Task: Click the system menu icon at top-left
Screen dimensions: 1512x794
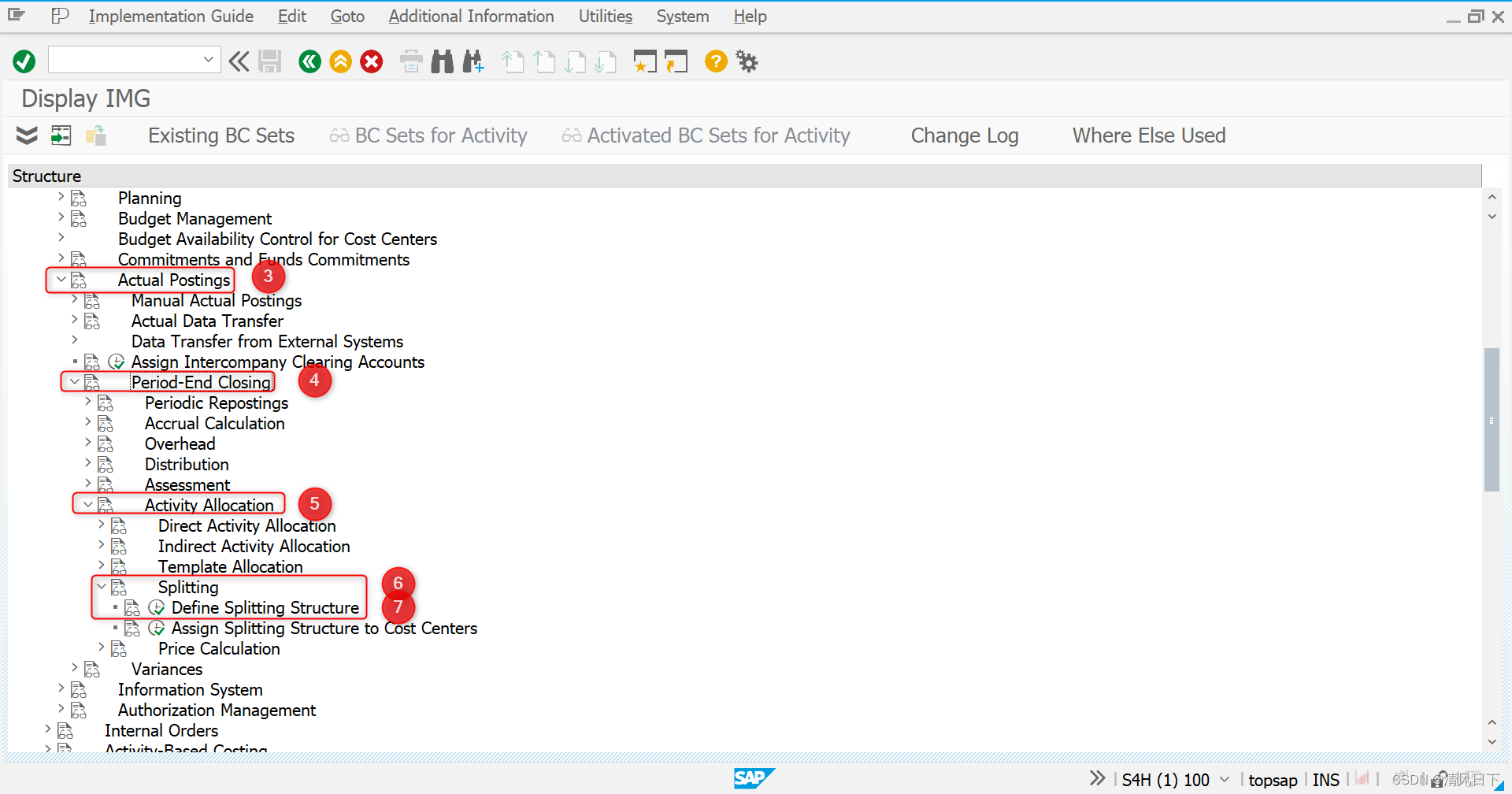Action: 17,15
